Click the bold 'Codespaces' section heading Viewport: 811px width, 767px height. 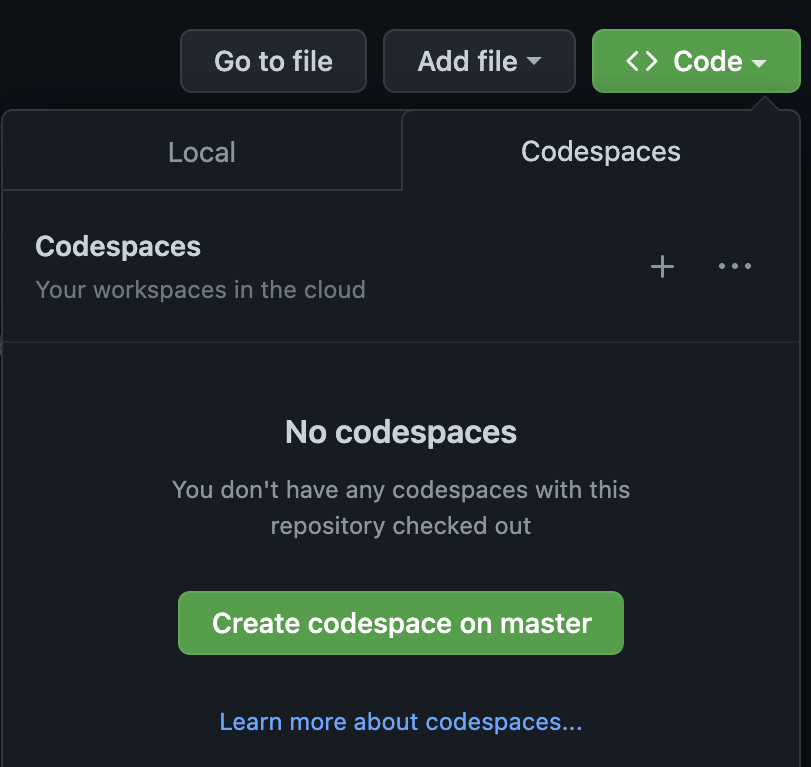118,246
